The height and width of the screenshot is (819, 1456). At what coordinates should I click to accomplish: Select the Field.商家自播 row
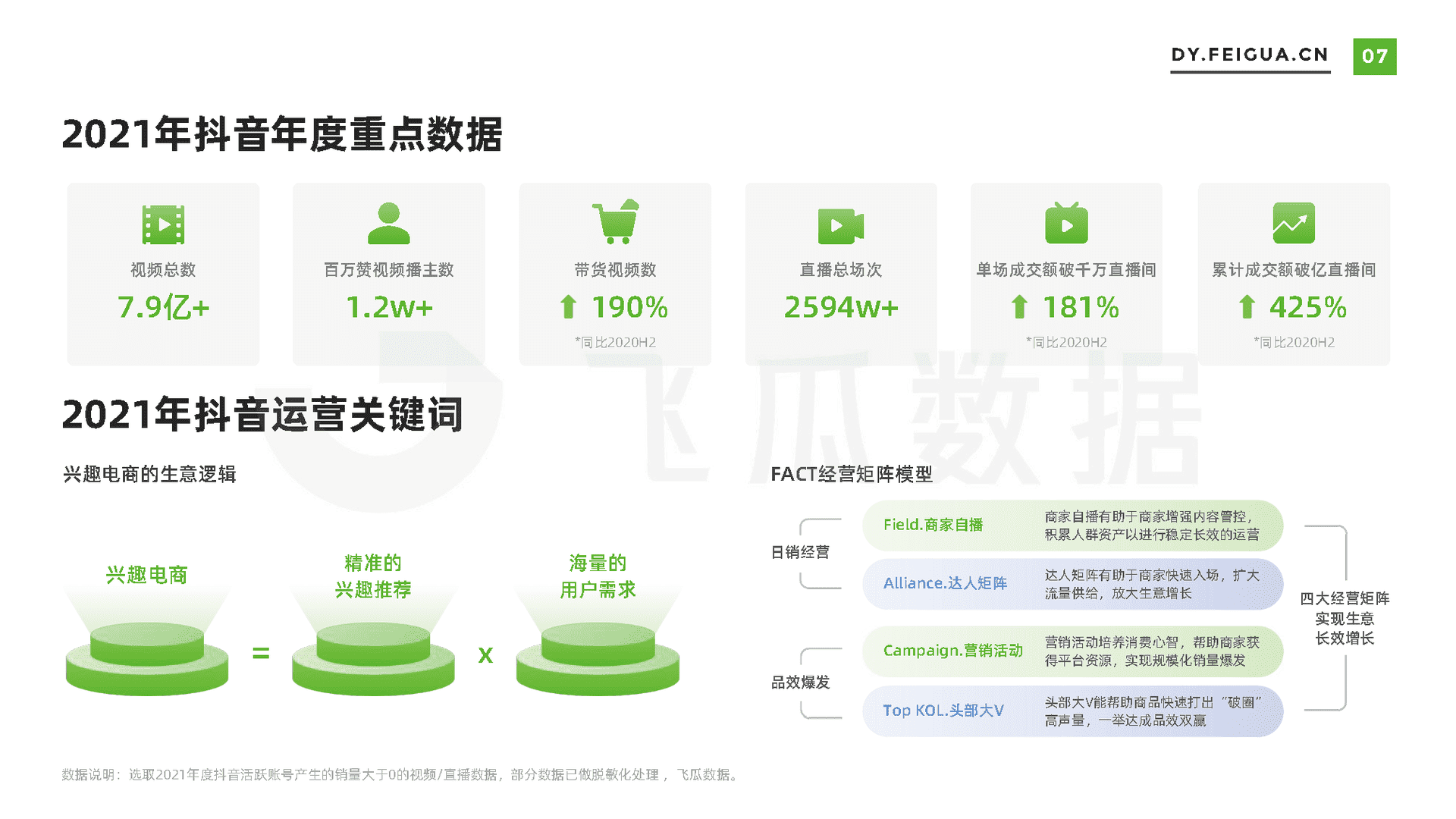tap(1072, 526)
